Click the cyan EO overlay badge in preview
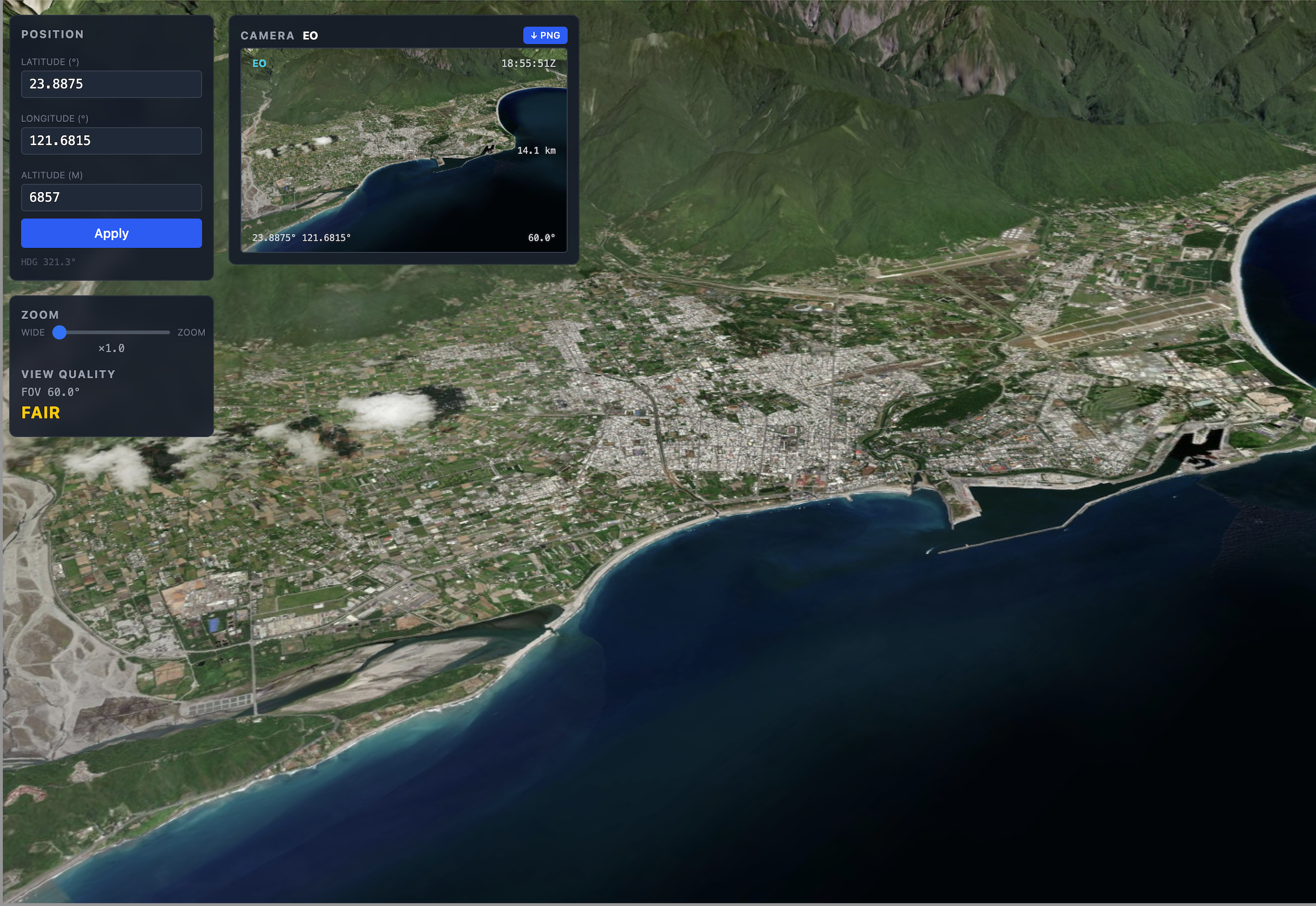This screenshot has height=906, width=1316. coord(259,64)
